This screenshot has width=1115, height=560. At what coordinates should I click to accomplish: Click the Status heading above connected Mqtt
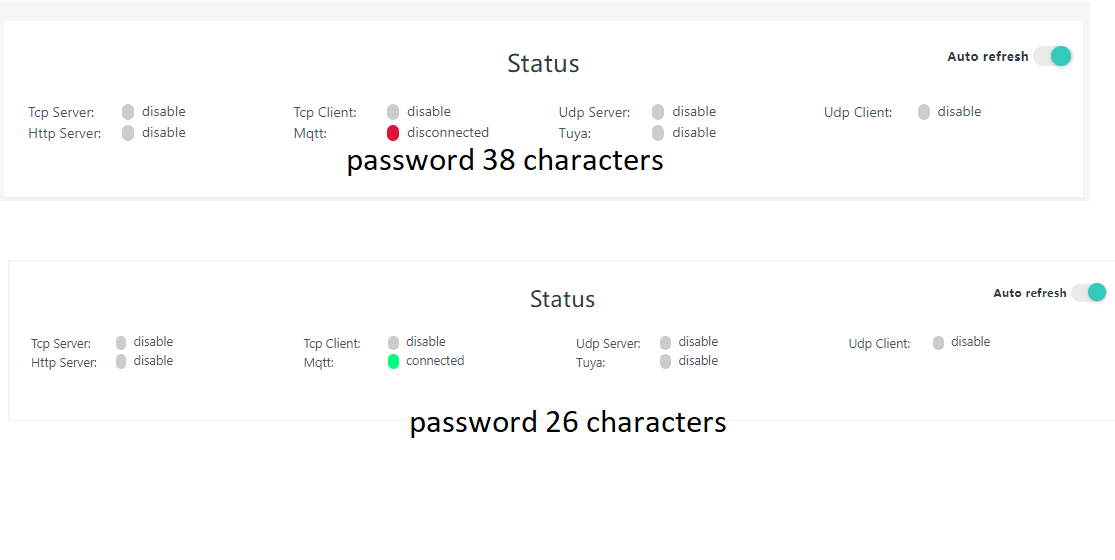[x=562, y=299]
